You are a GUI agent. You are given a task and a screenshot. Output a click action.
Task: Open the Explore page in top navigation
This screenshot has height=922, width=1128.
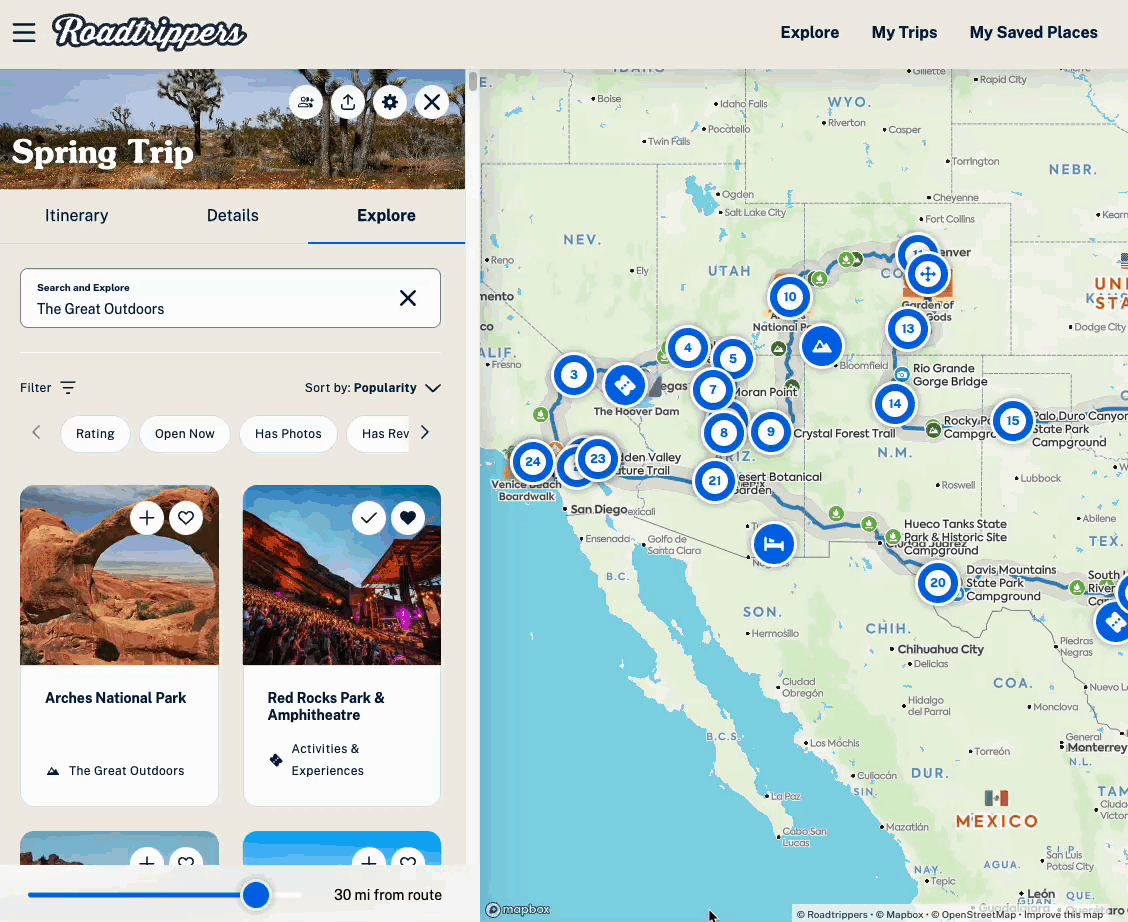click(x=809, y=32)
